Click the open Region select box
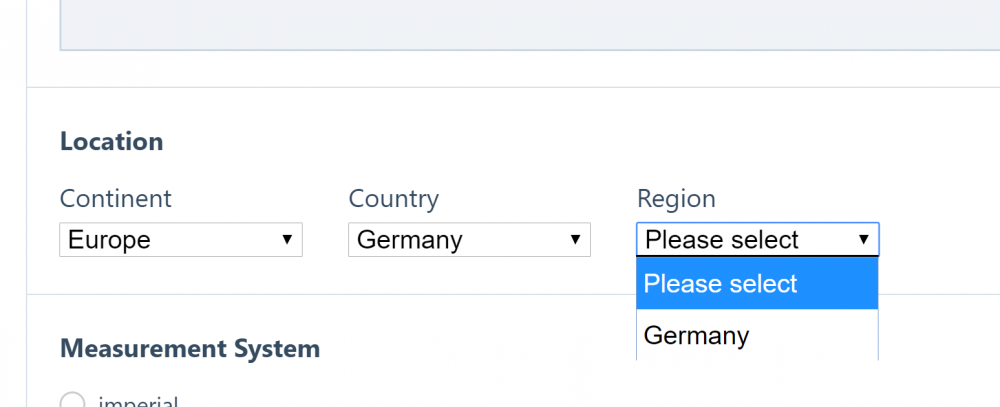The image size is (1000, 407). (x=757, y=240)
